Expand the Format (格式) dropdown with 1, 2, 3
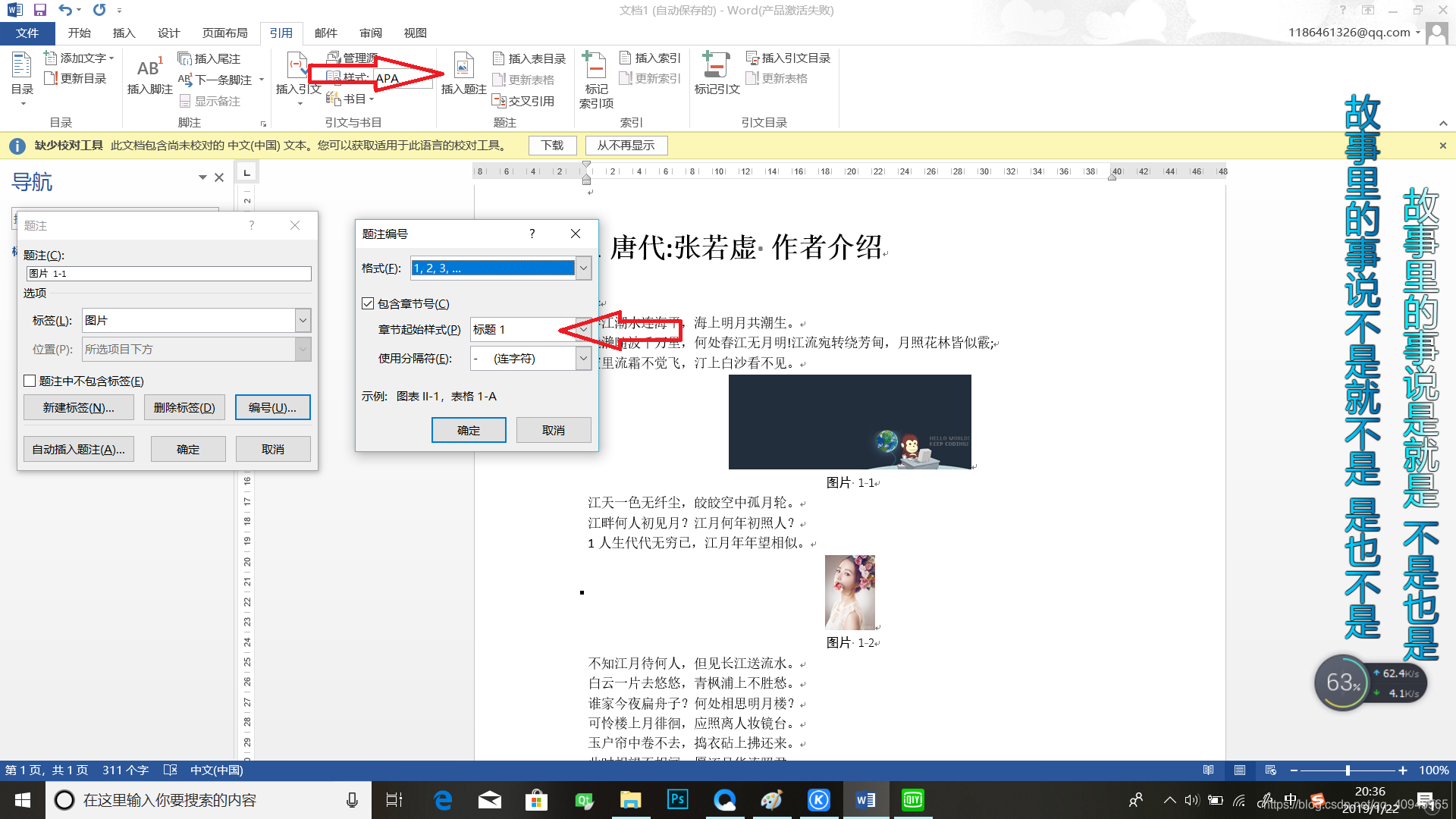Screen dimensions: 1456x819 click(x=583, y=268)
